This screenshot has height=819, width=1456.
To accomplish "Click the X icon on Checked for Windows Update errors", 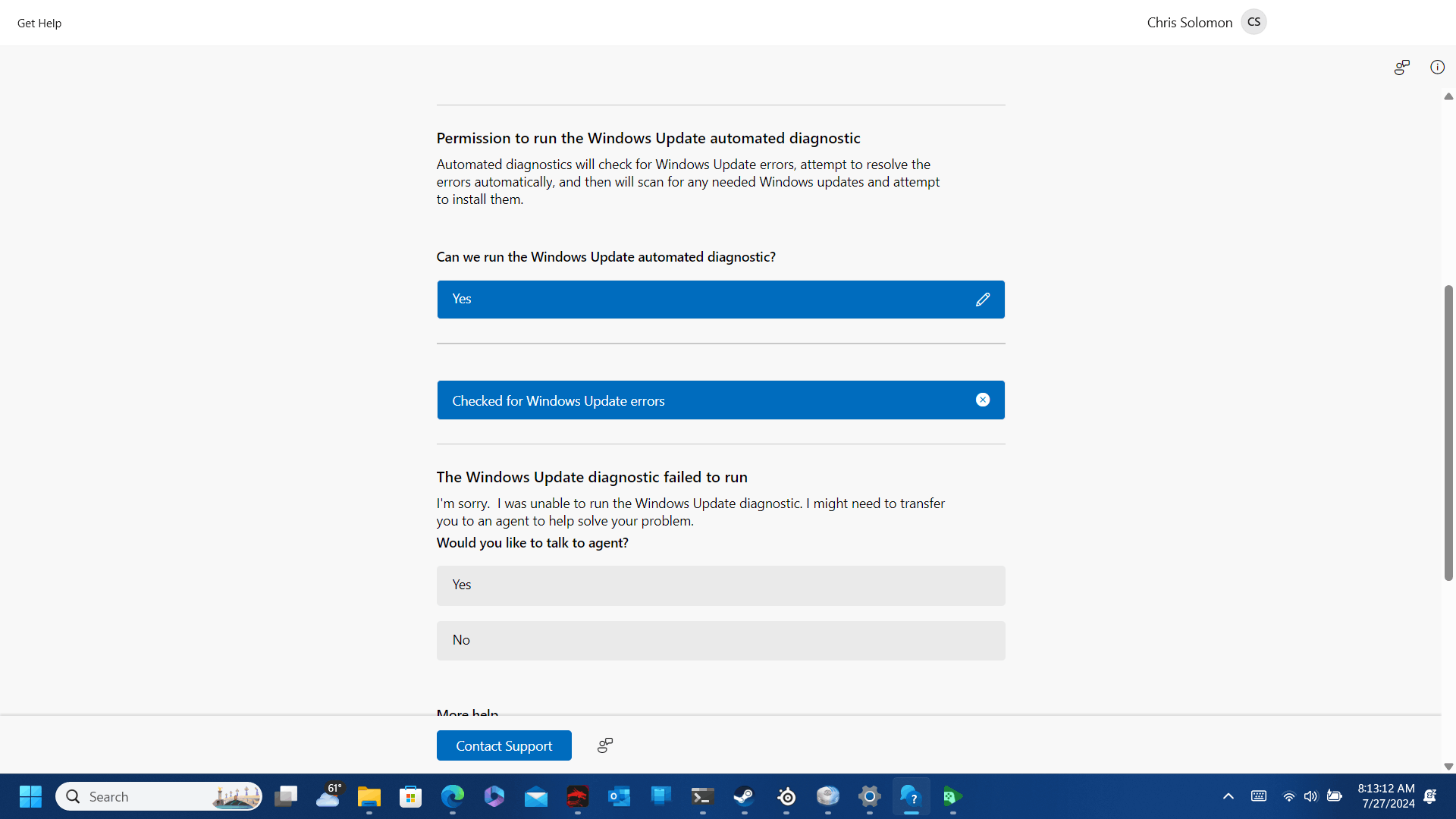I will [x=982, y=400].
